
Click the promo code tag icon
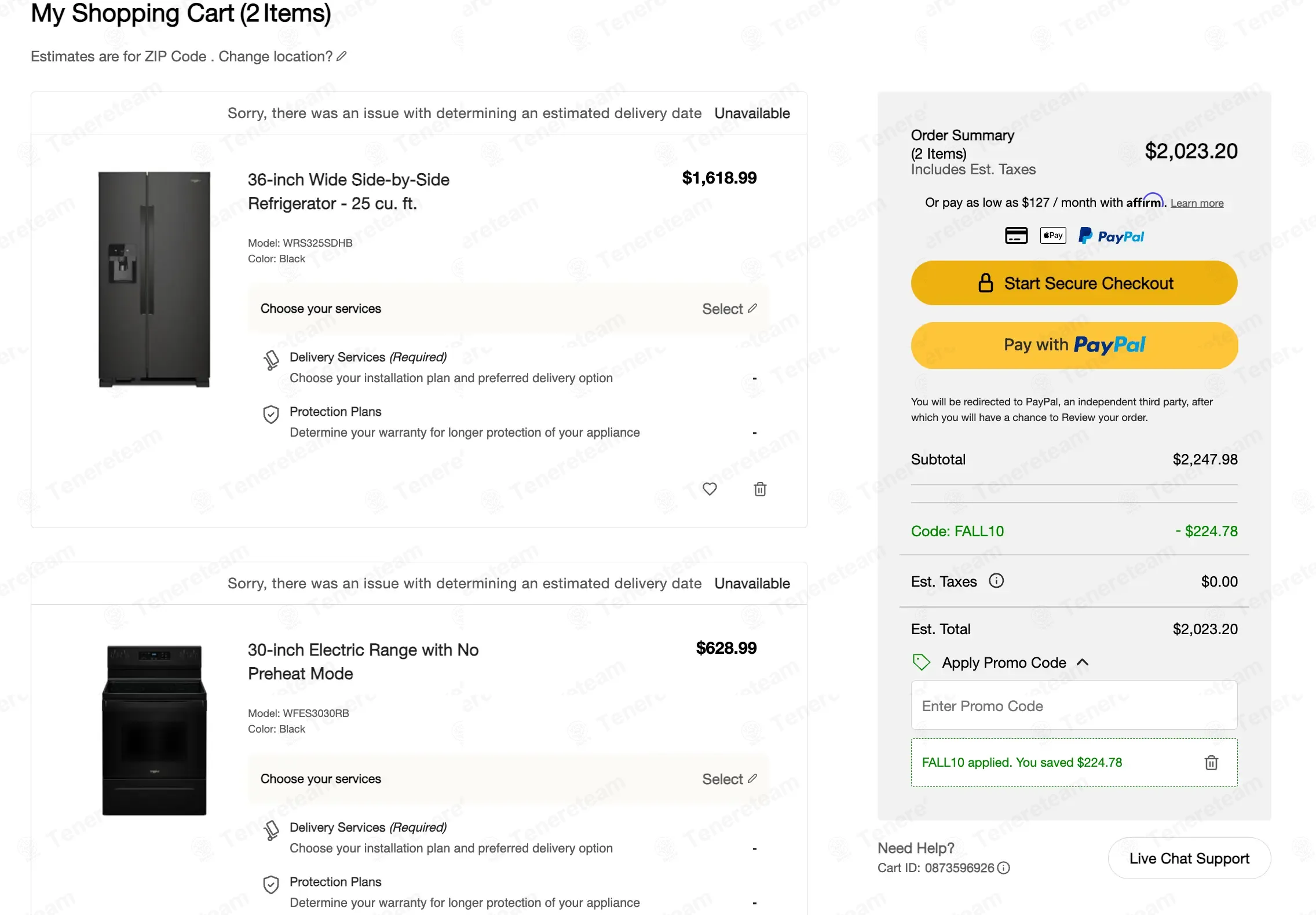click(x=921, y=662)
